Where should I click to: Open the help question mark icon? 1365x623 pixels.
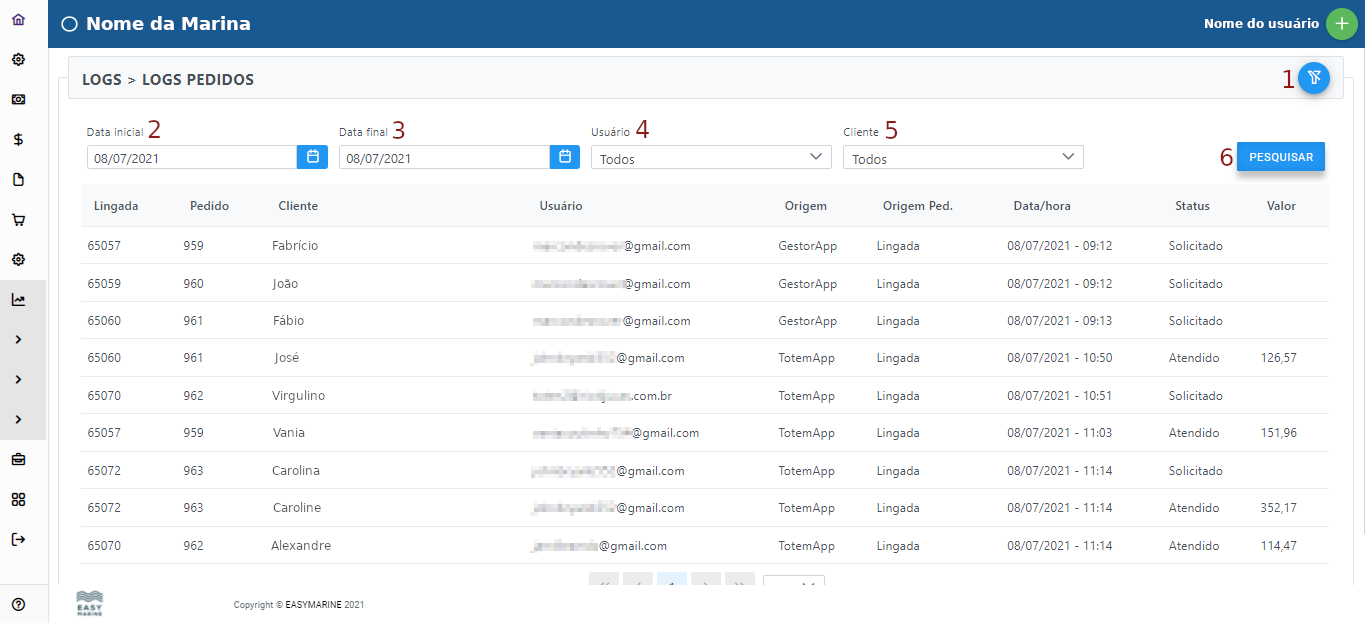click(18, 604)
